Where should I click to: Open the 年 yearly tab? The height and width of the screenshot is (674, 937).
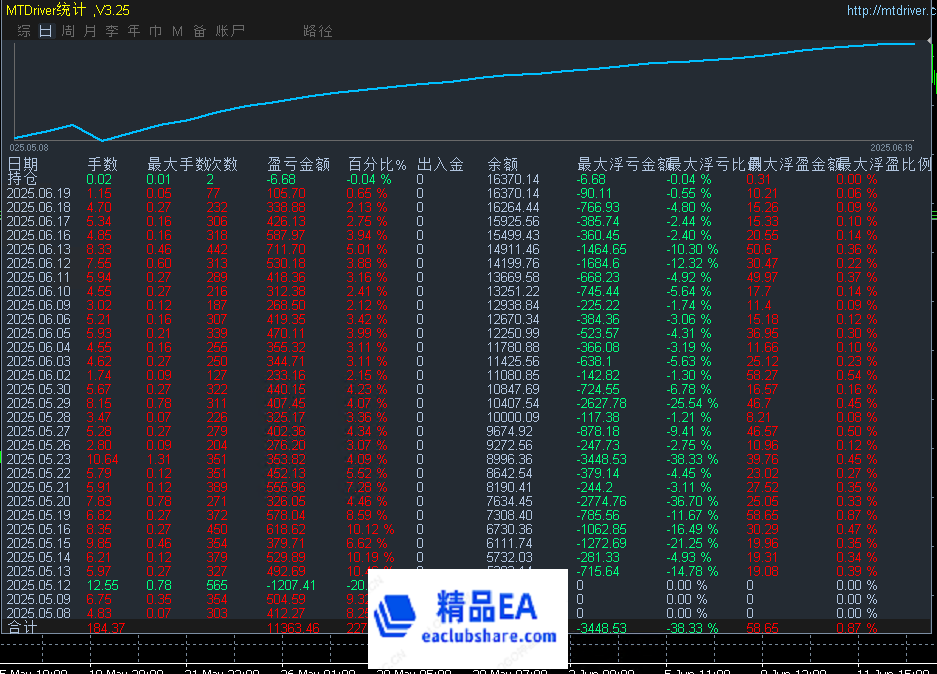134,31
